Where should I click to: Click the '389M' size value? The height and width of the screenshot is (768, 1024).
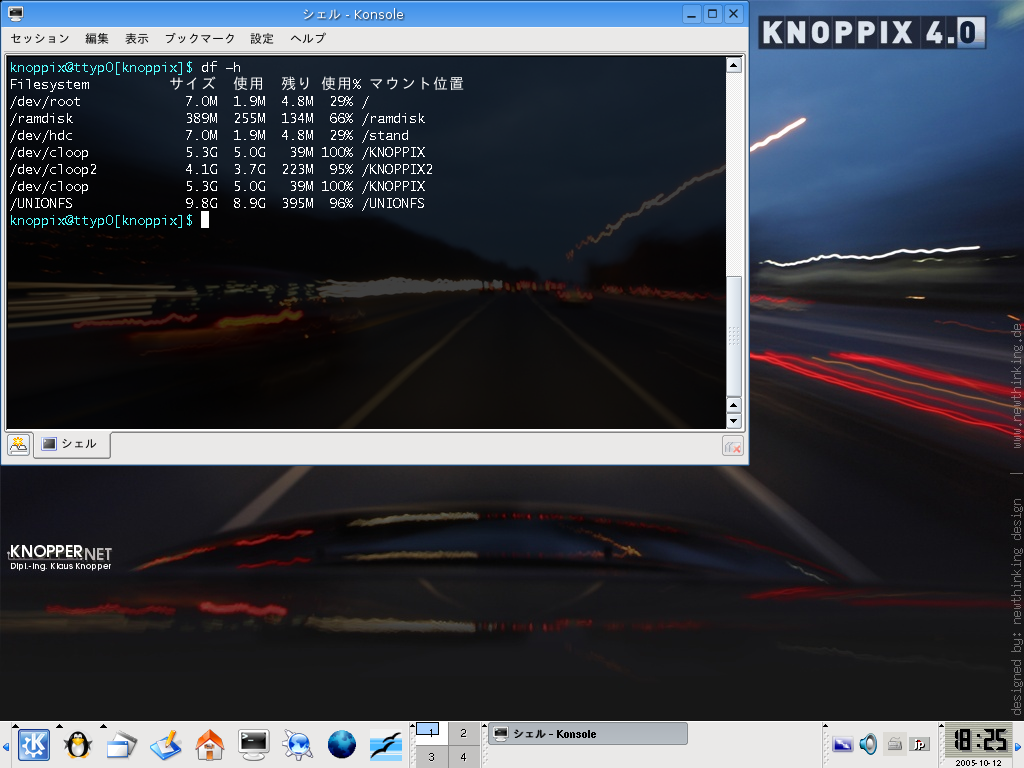(201, 118)
